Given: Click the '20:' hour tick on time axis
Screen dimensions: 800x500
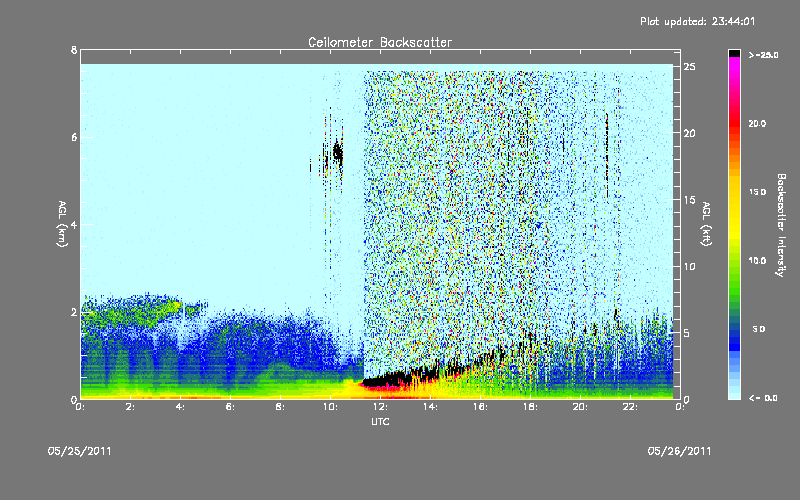Looking at the screenshot, I should (581, 407).
